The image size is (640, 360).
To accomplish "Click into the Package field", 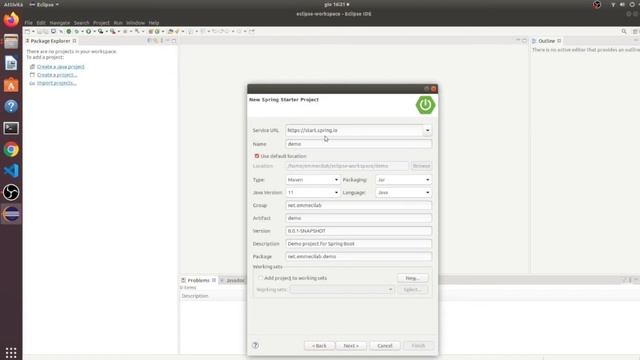I will [x=358, y=256].
